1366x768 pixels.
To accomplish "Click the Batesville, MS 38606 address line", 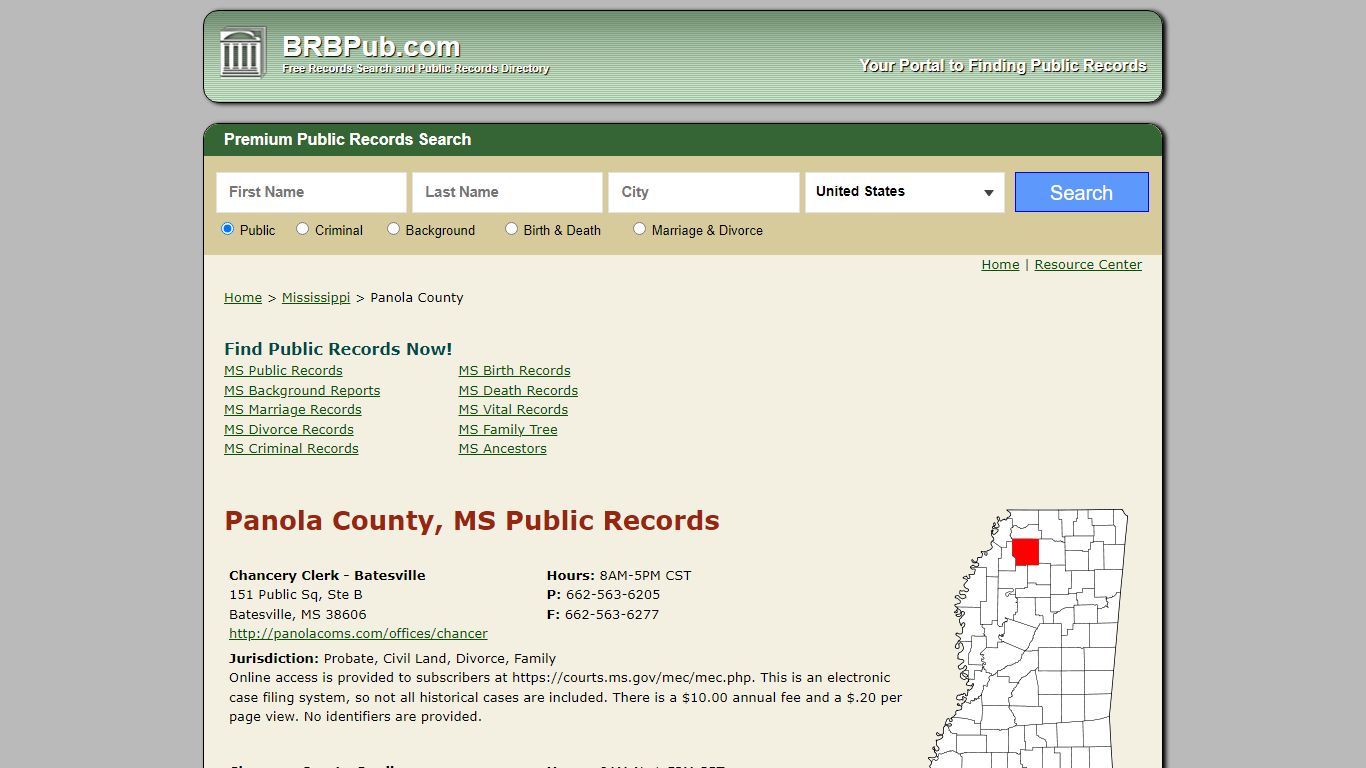I will (298, 615).
